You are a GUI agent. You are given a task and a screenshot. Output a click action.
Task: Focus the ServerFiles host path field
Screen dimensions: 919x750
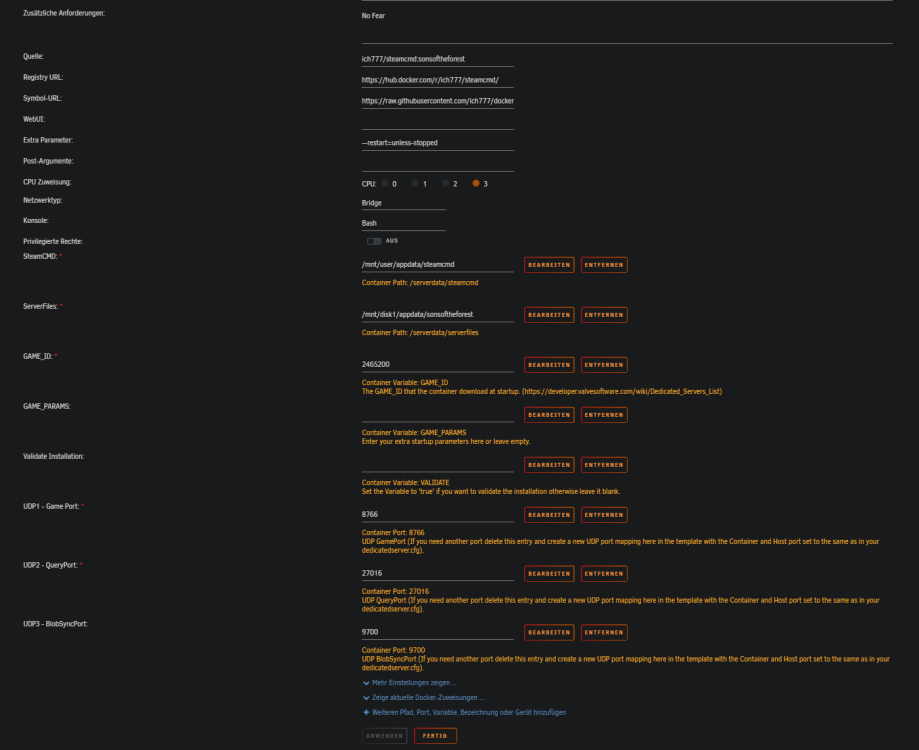[x=438, y=315]
